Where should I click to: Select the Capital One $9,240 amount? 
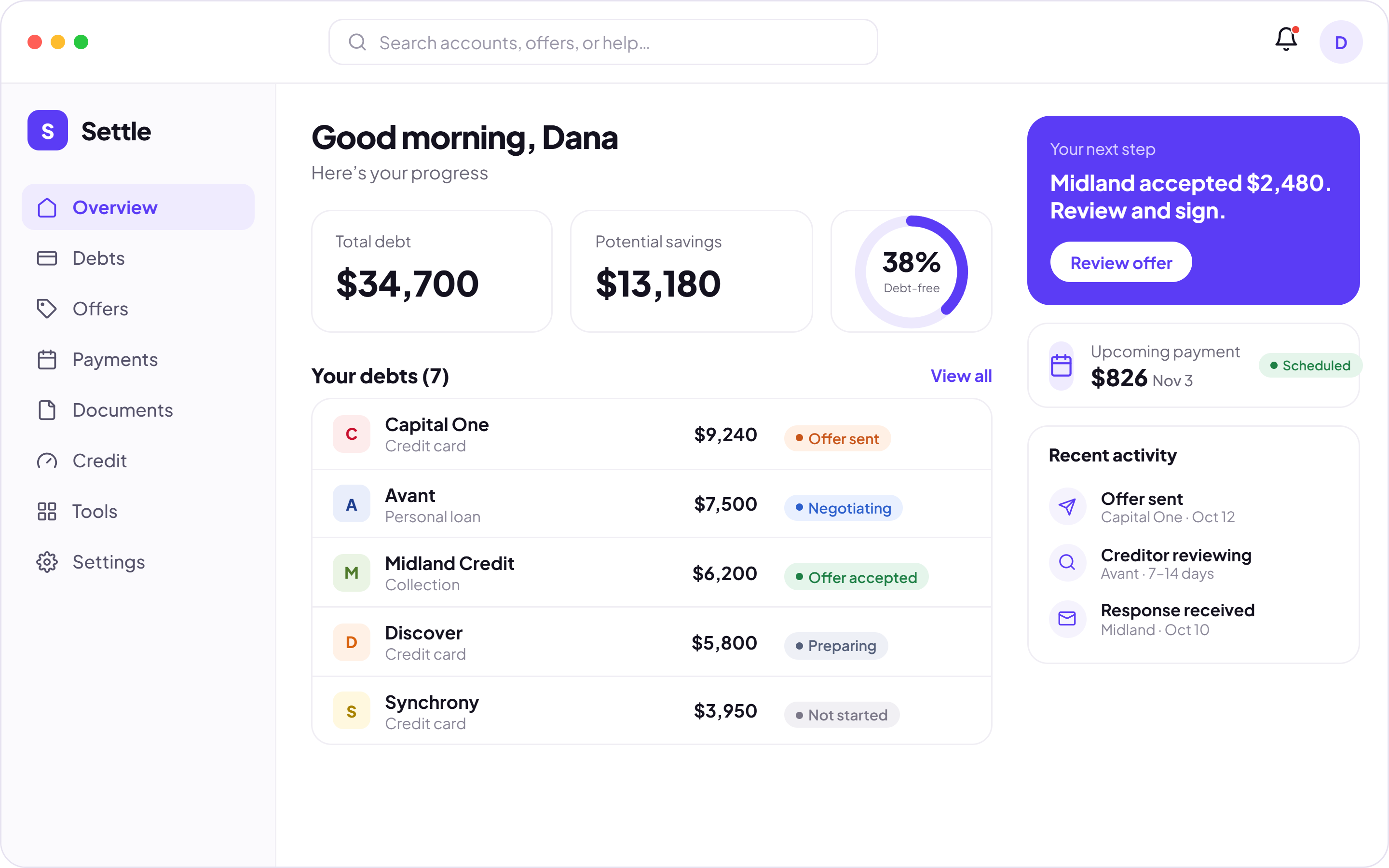[x=725, y=434]
